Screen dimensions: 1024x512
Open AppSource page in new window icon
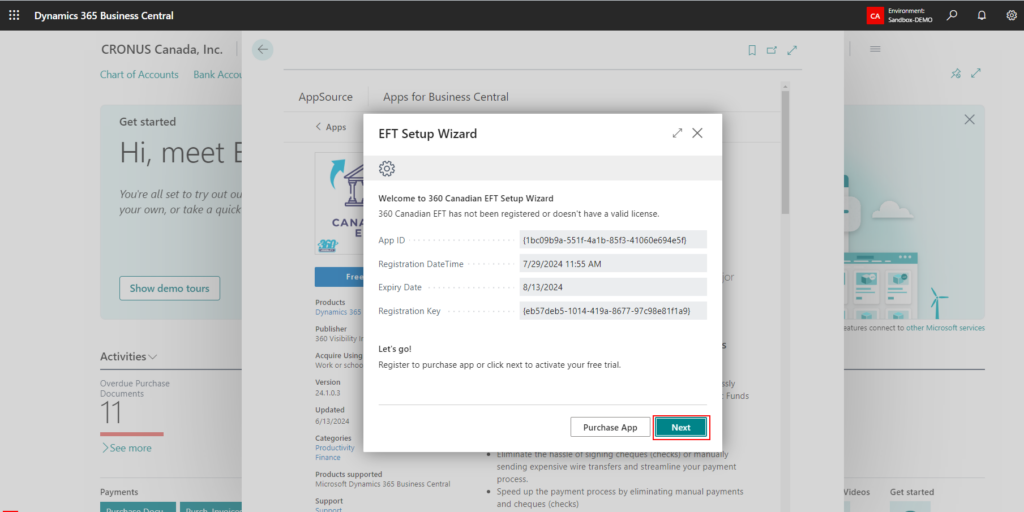(772, 50)
